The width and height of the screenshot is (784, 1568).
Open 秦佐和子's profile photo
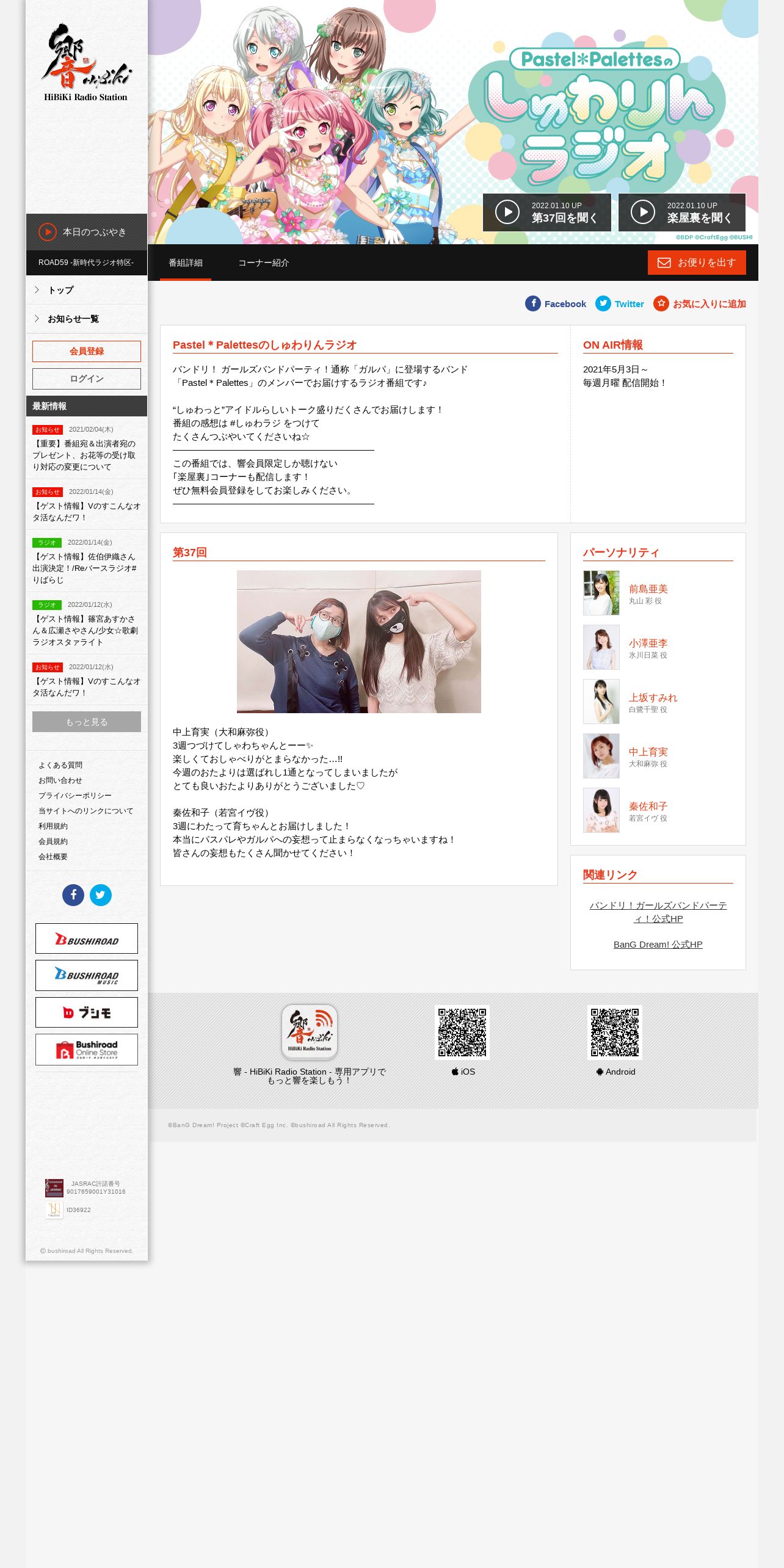click(601, 810)
